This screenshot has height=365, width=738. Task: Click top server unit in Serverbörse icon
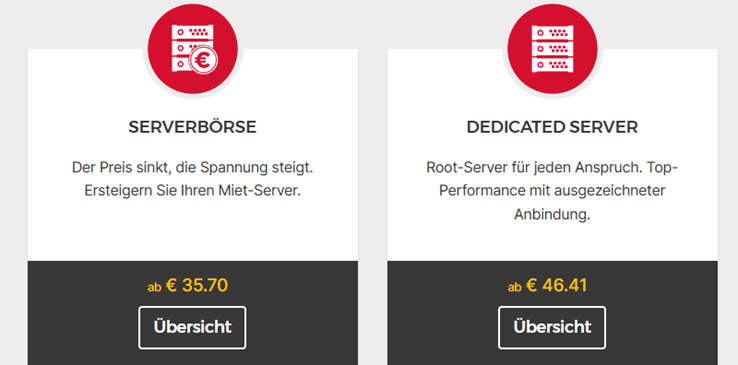click(x=193, y=32)
